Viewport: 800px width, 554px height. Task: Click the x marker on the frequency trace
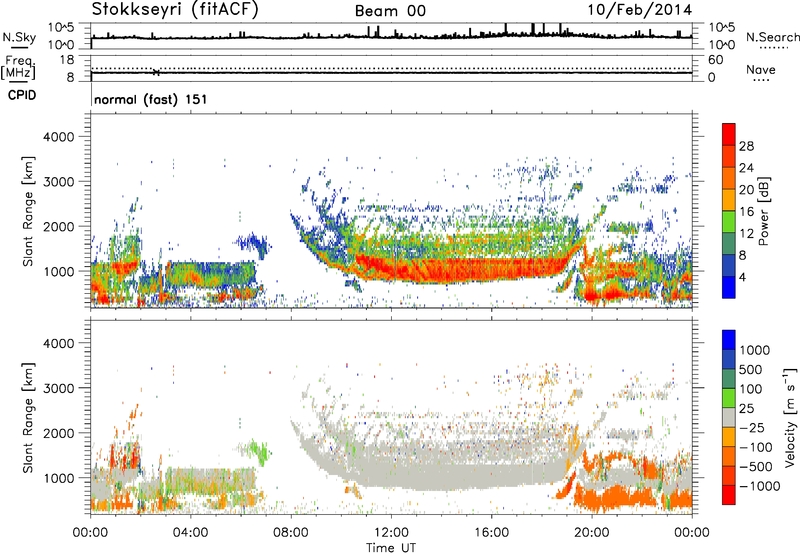(156, 72)
